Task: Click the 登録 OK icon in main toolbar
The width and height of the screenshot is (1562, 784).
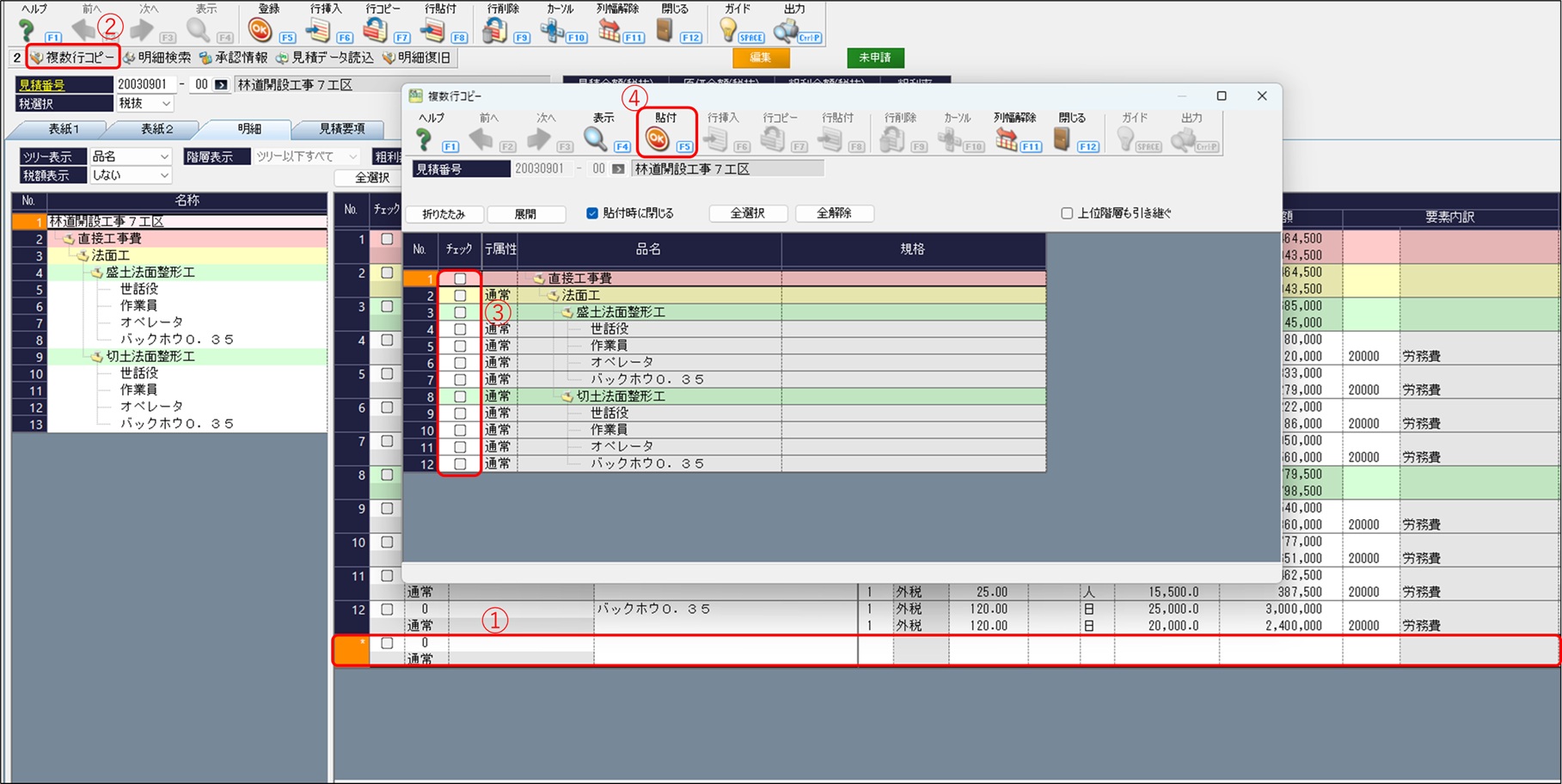Action: pos(260,31)
